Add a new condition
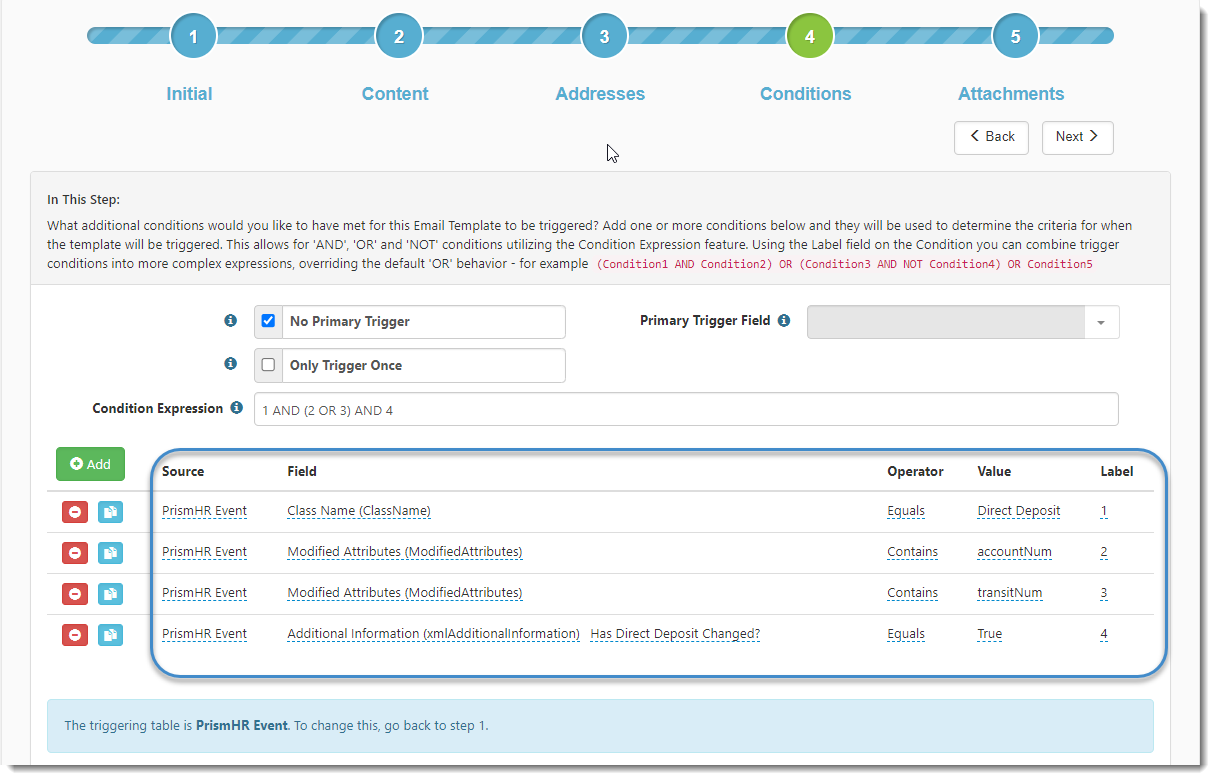1215x780 pixels. click(x=90, y=464)
